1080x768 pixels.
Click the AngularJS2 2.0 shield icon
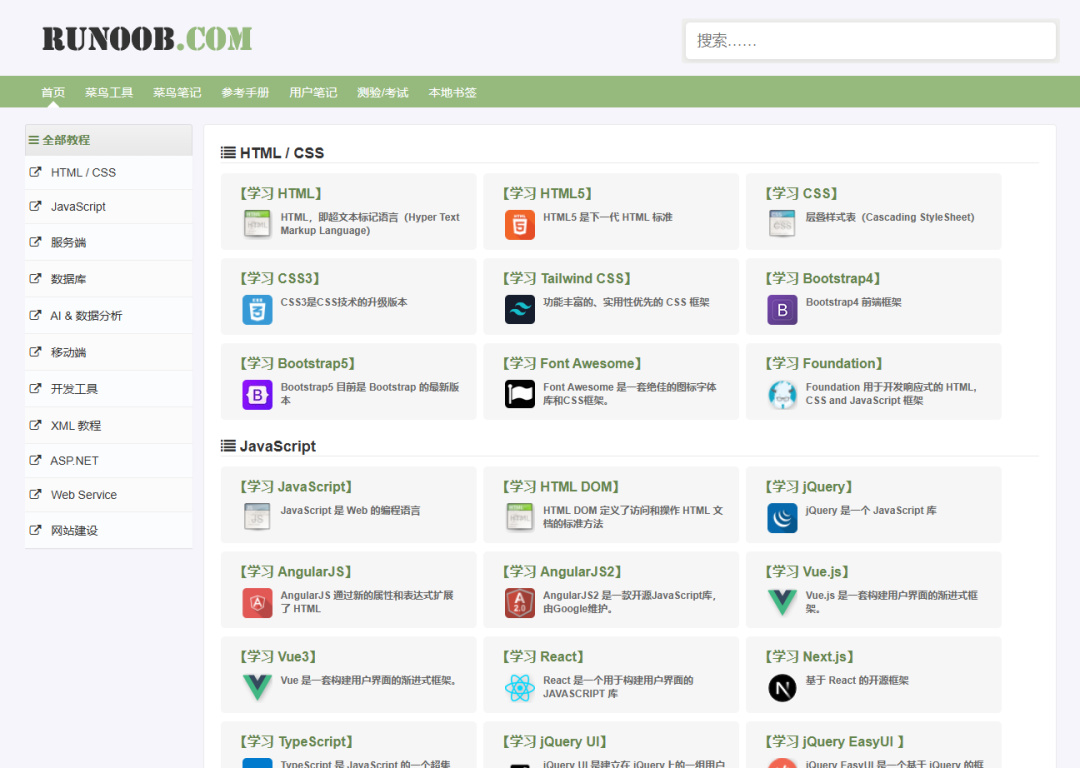tap(519, 603)
